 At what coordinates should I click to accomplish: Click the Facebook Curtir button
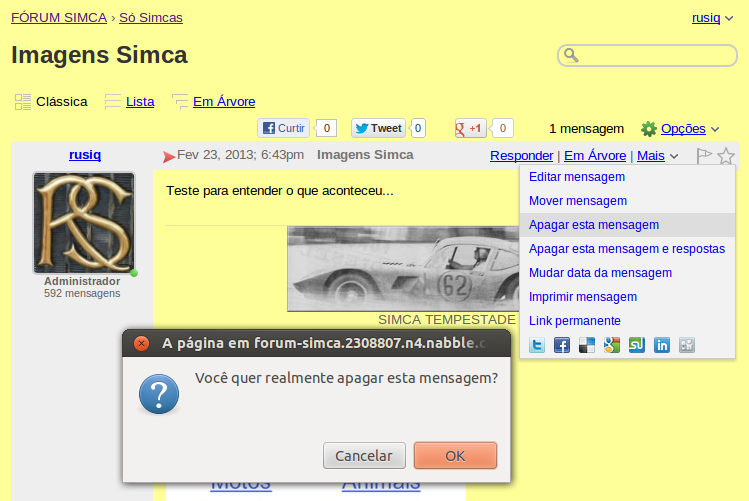click(x=283, y=128)
